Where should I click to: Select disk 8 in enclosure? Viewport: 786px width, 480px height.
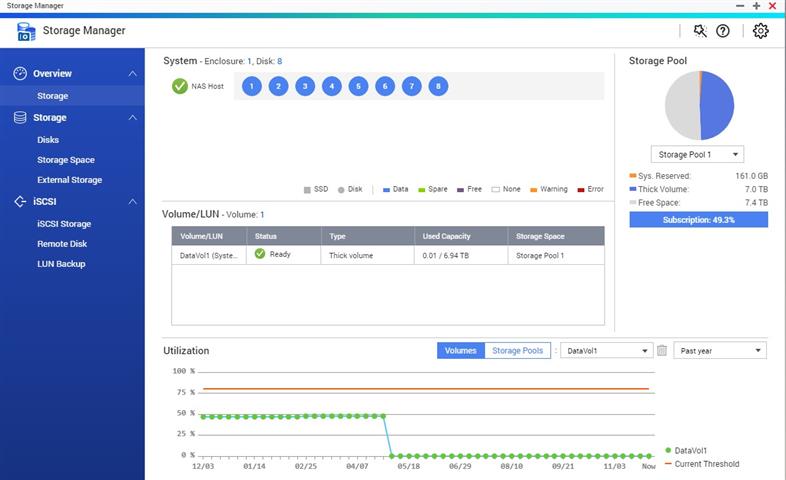tap(438, 86)
